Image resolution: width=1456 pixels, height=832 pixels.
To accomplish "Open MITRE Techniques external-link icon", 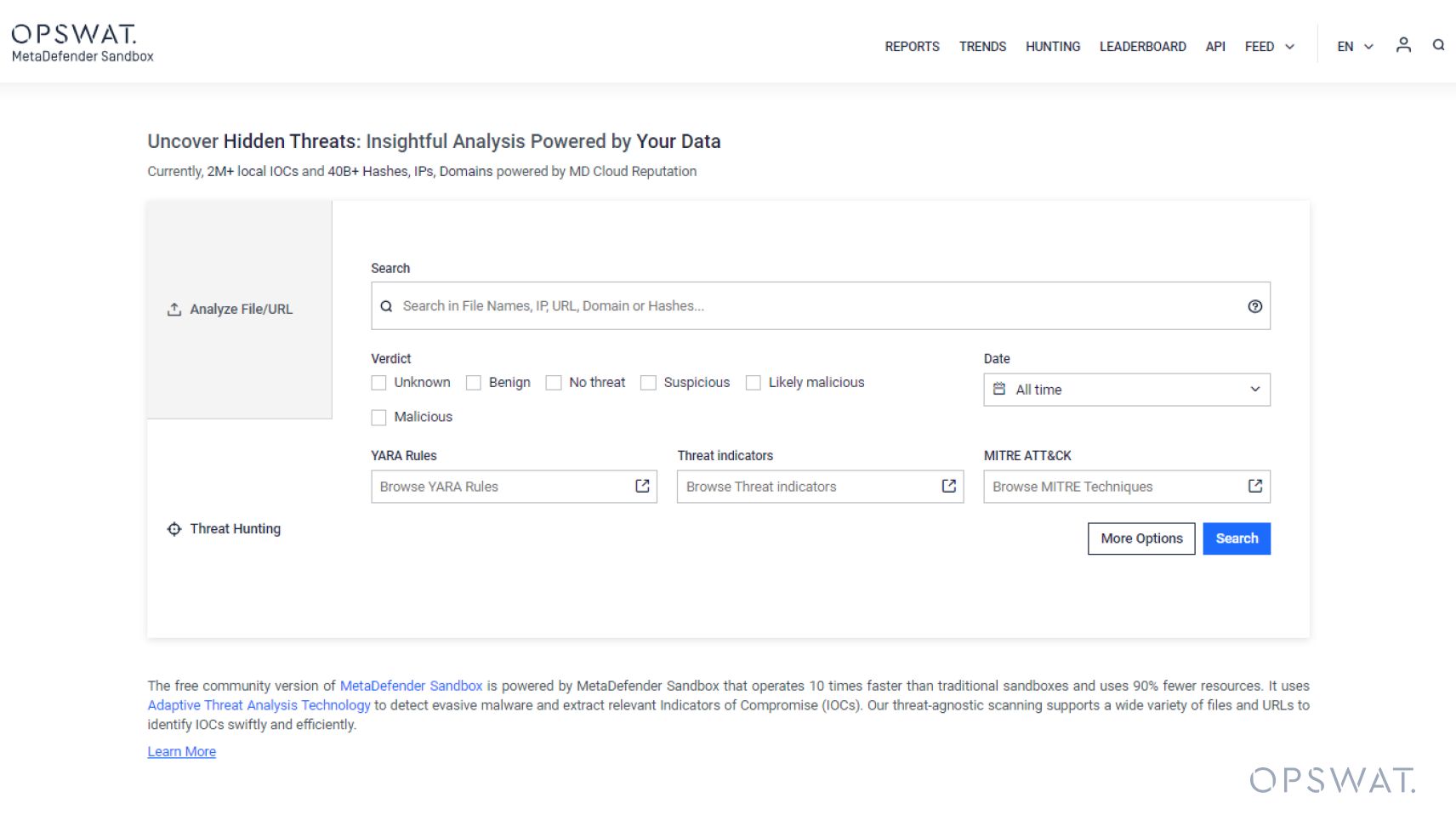I will pyautogui.click(x=1254, y=486).
